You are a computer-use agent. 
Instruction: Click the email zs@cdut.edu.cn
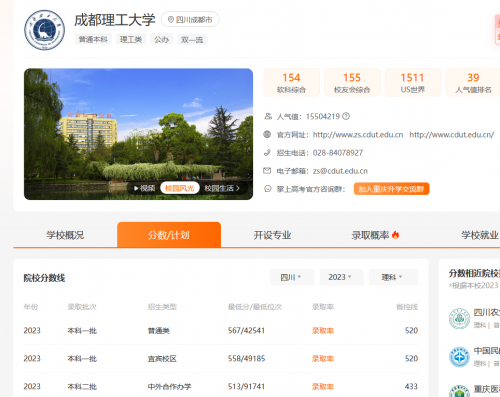(x=340, y=171)
